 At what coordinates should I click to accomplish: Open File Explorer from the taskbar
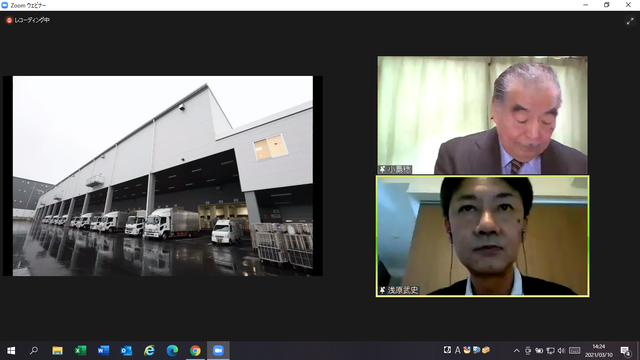point(57,351)
